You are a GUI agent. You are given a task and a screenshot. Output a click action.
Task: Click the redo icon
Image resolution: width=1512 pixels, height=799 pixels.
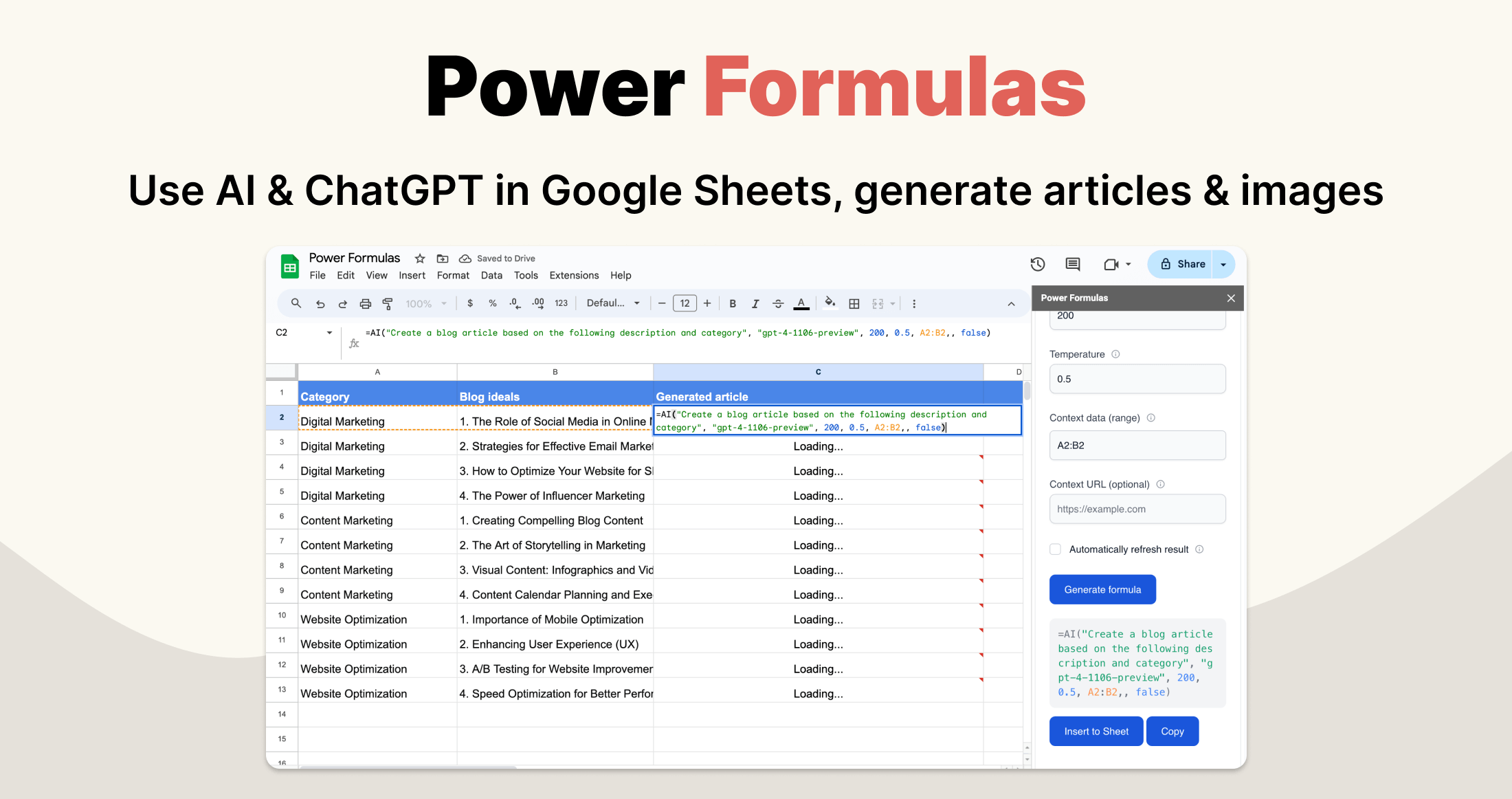click(x=342, y=303)
